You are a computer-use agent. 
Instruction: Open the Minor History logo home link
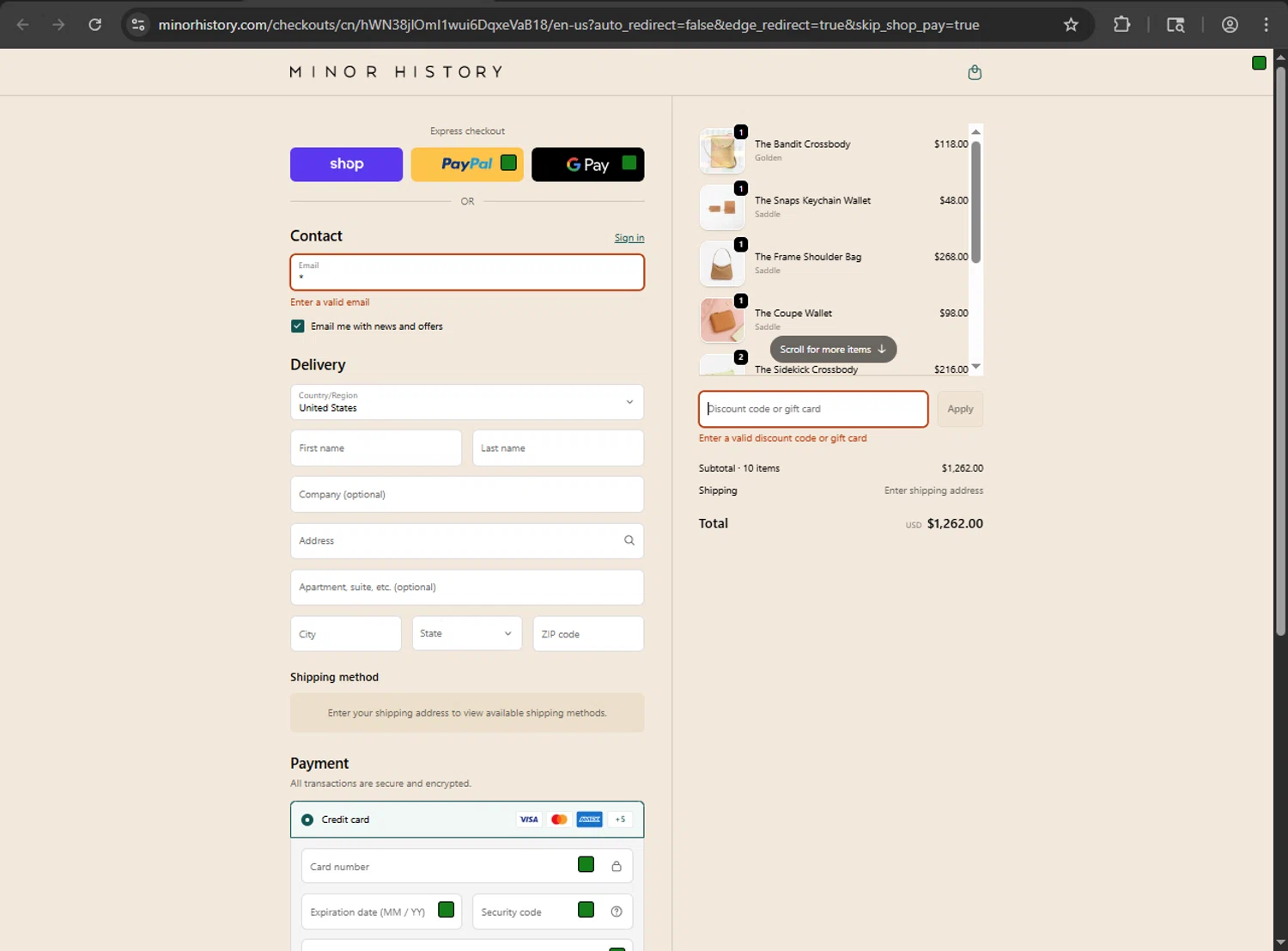click(x=396, y=72)
